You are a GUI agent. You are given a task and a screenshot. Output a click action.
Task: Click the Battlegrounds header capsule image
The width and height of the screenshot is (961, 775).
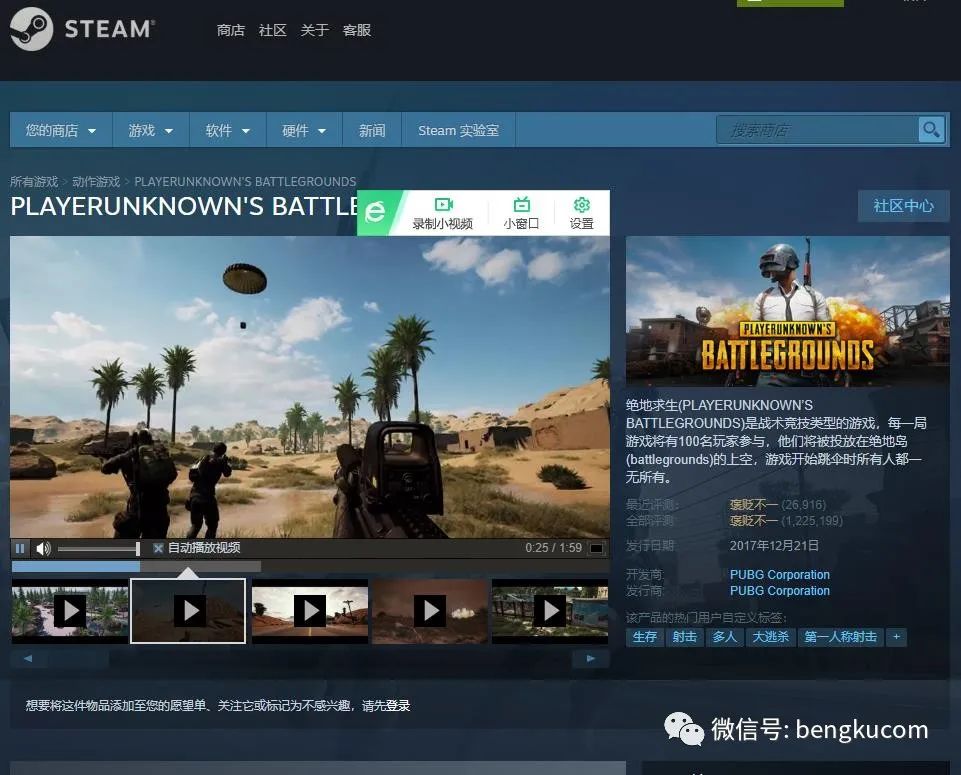tap(788, 311)
